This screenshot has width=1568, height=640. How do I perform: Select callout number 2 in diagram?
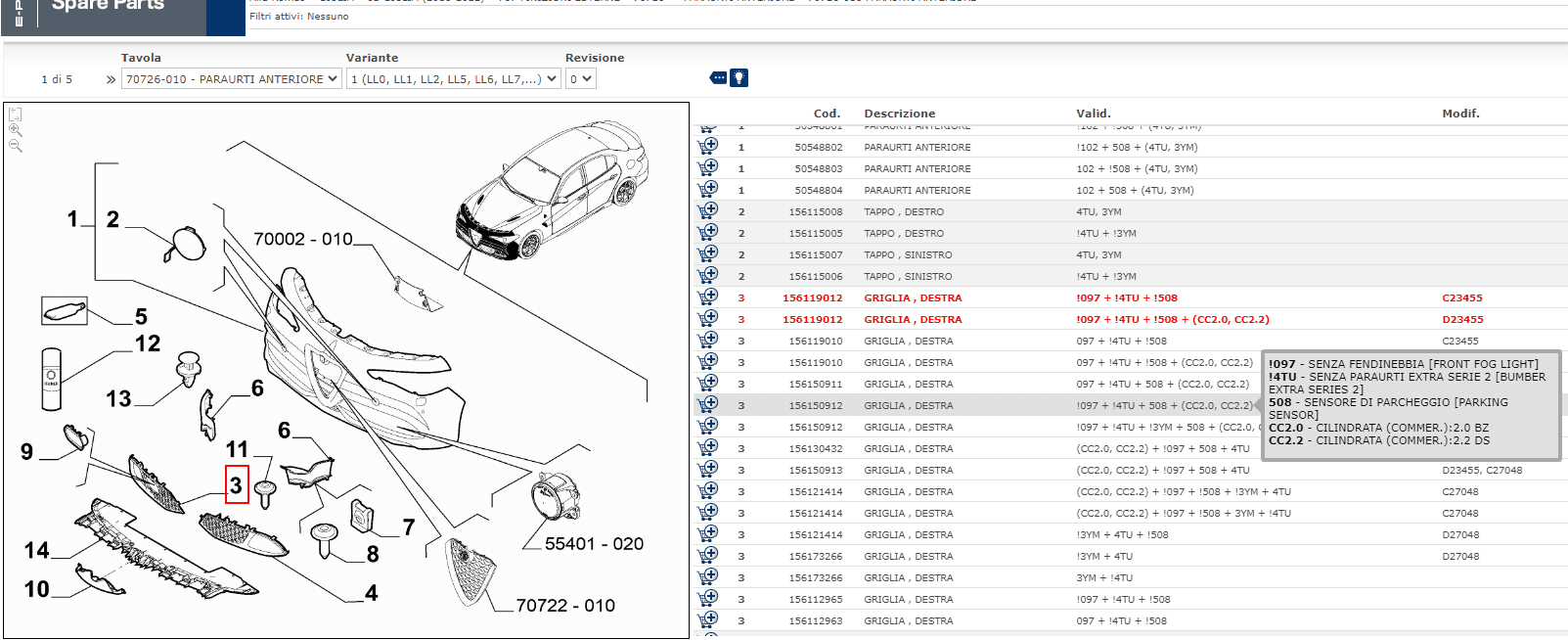pos(112,219)
